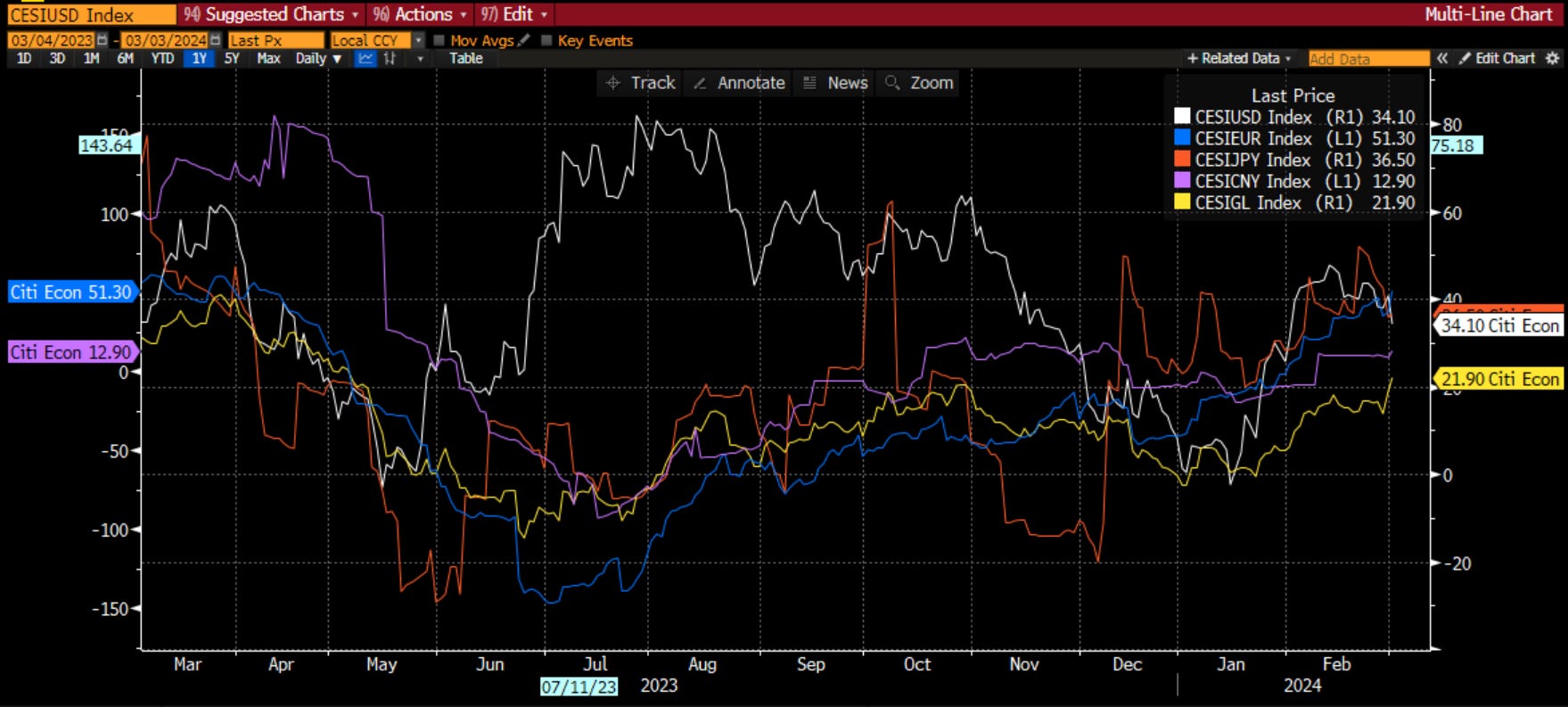Open chart settings gear icon
Viewport: 1568px width, 707px height.
click(x=1553, y=58)
